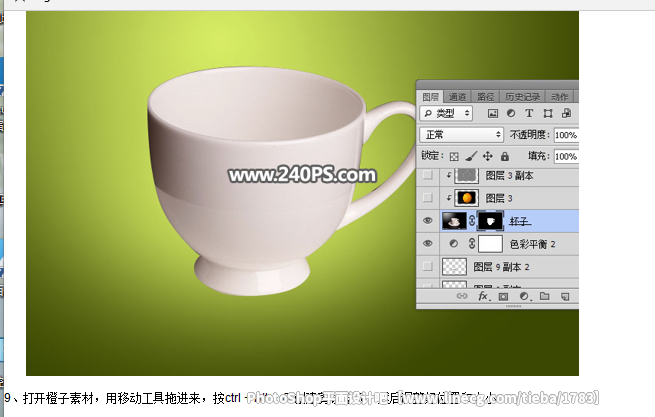Toggle lock transparent pixels icon

[x=454, y=157]
